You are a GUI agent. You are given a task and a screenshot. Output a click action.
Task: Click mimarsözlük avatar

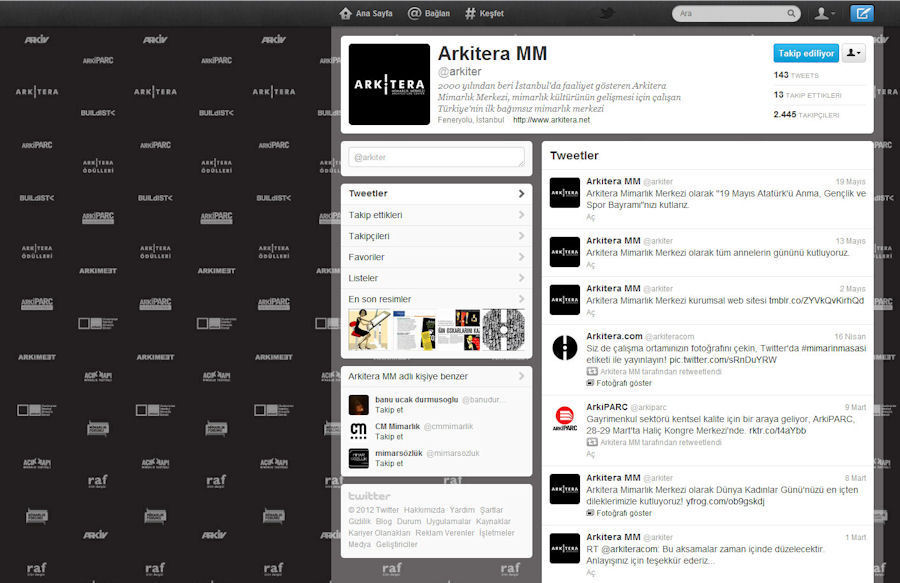[359, 458]
